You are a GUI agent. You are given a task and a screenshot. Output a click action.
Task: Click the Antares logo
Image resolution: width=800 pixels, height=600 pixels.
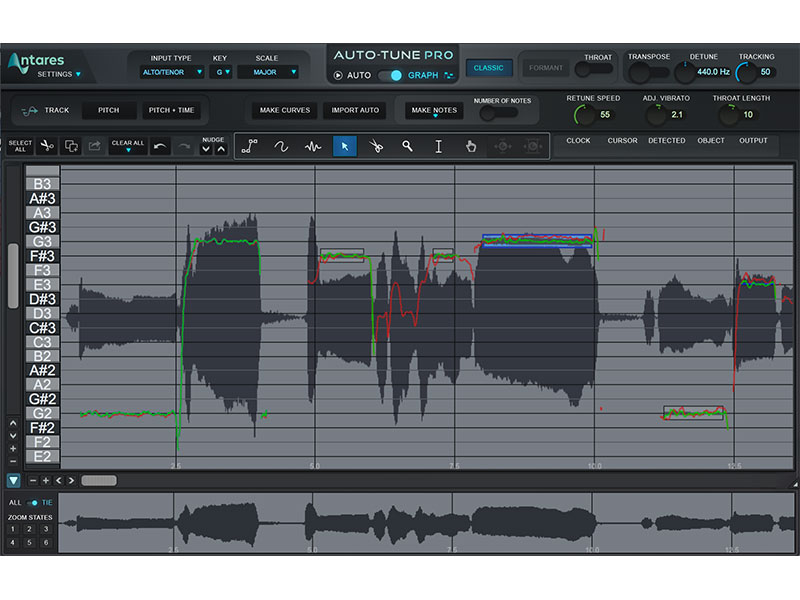[36, 61]
